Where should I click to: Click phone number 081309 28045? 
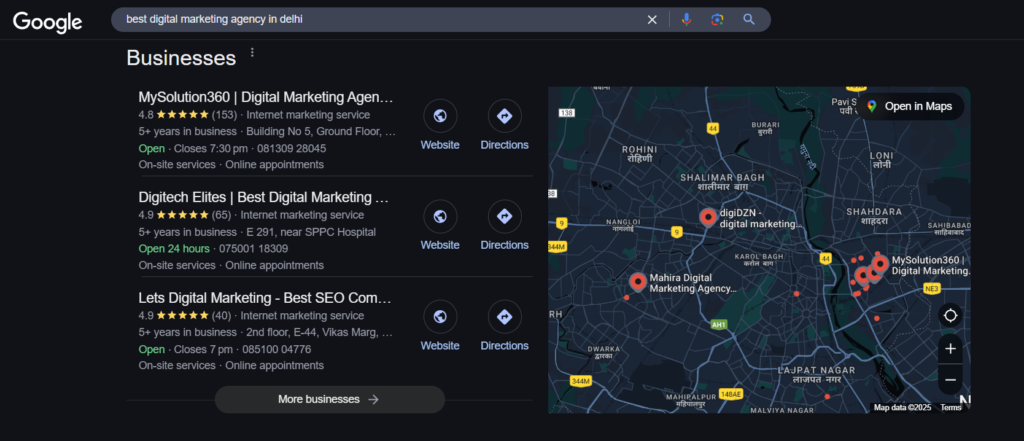[x=293, y=148]
